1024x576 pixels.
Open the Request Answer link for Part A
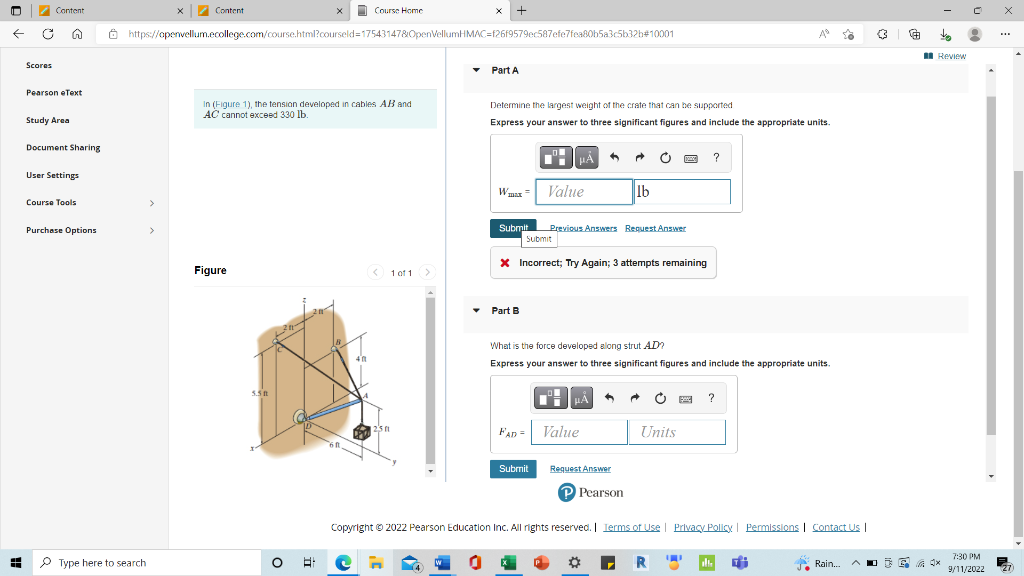click(655, 228)
